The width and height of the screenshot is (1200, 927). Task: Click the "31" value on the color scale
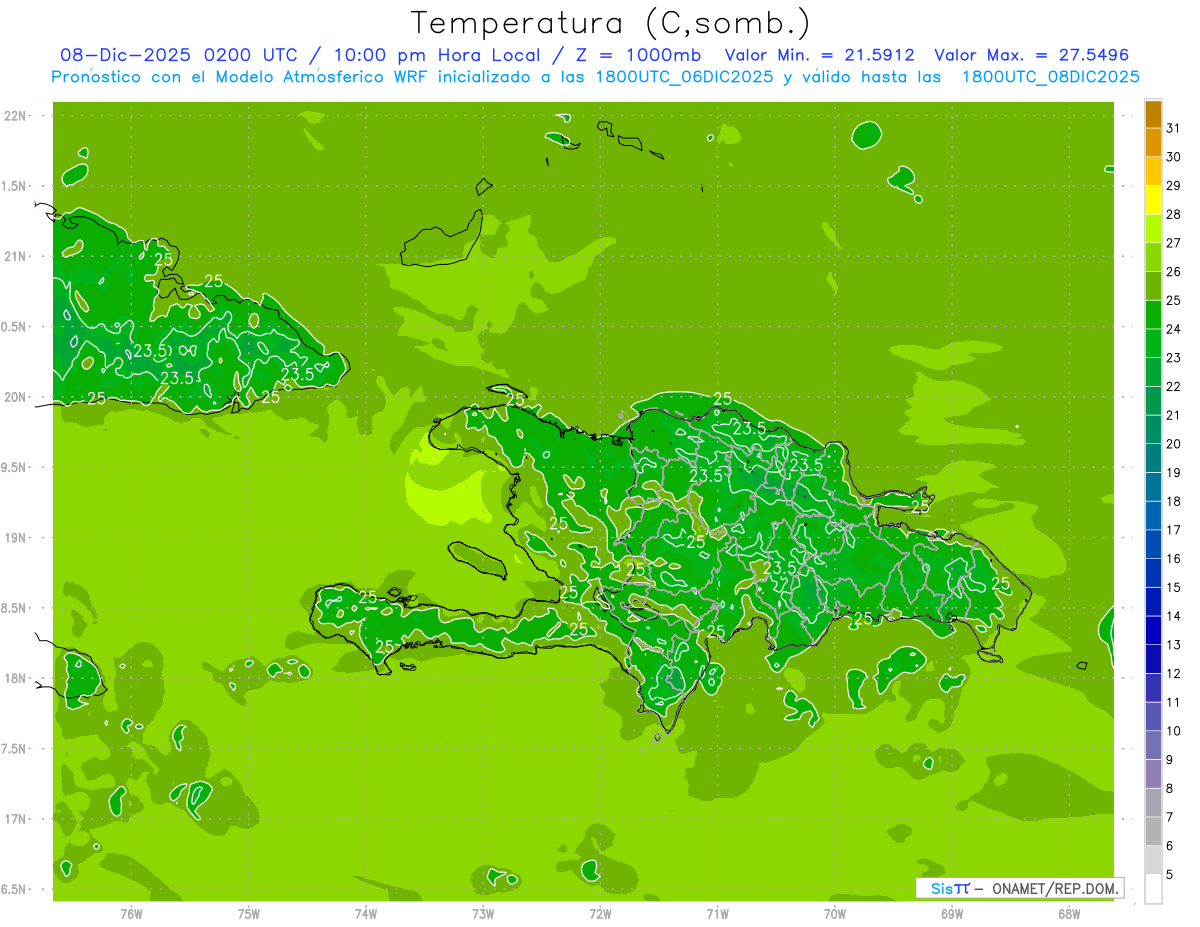click(1173, 128)
